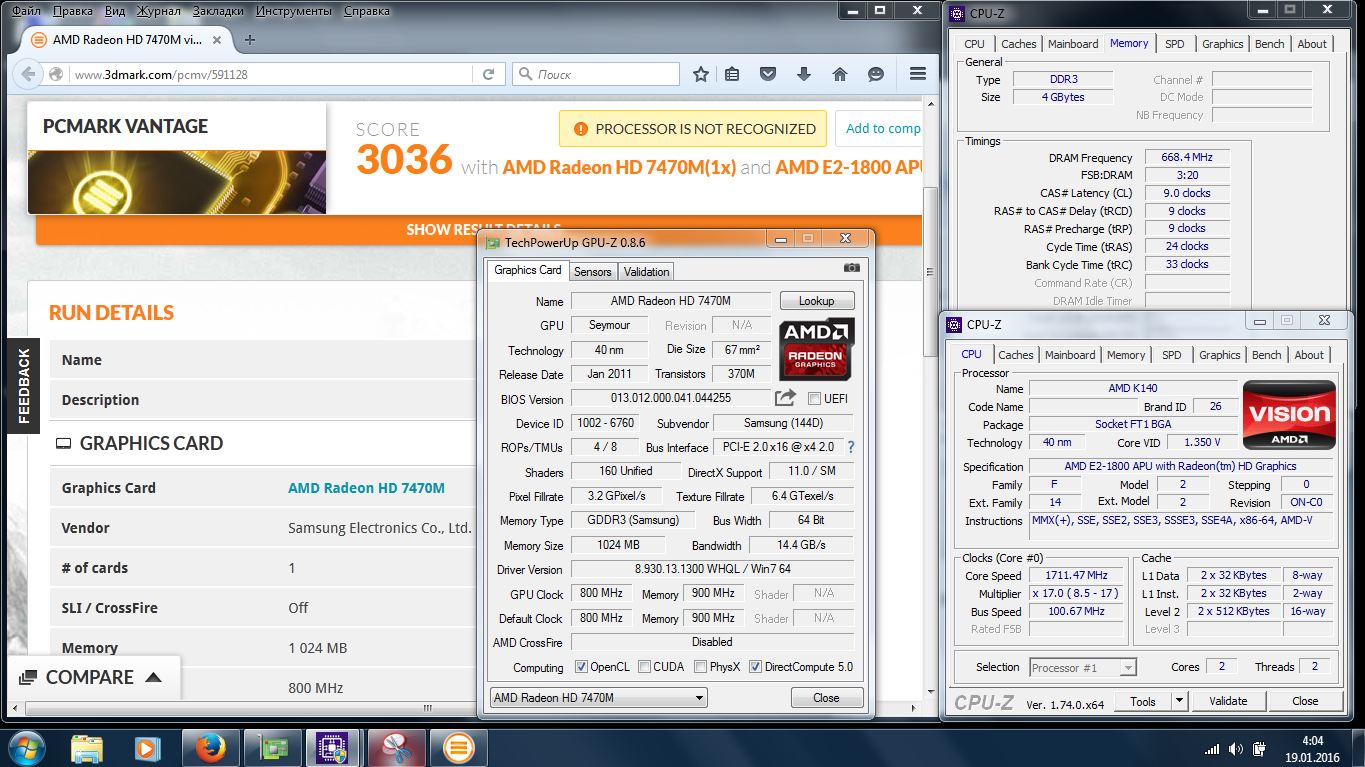Open Graphics tab in upper CPU-Z window
Image resolution: width=1365 pixels, height=767 pixels.
click(1222, 44)
